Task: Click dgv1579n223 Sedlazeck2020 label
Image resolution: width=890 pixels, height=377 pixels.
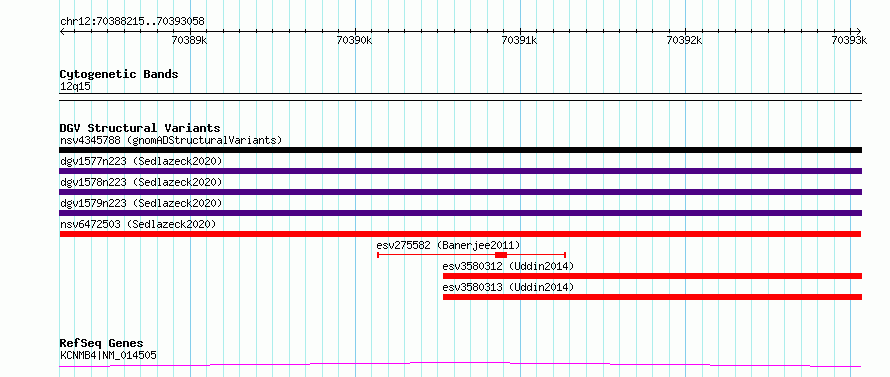Action: [141, 203]
